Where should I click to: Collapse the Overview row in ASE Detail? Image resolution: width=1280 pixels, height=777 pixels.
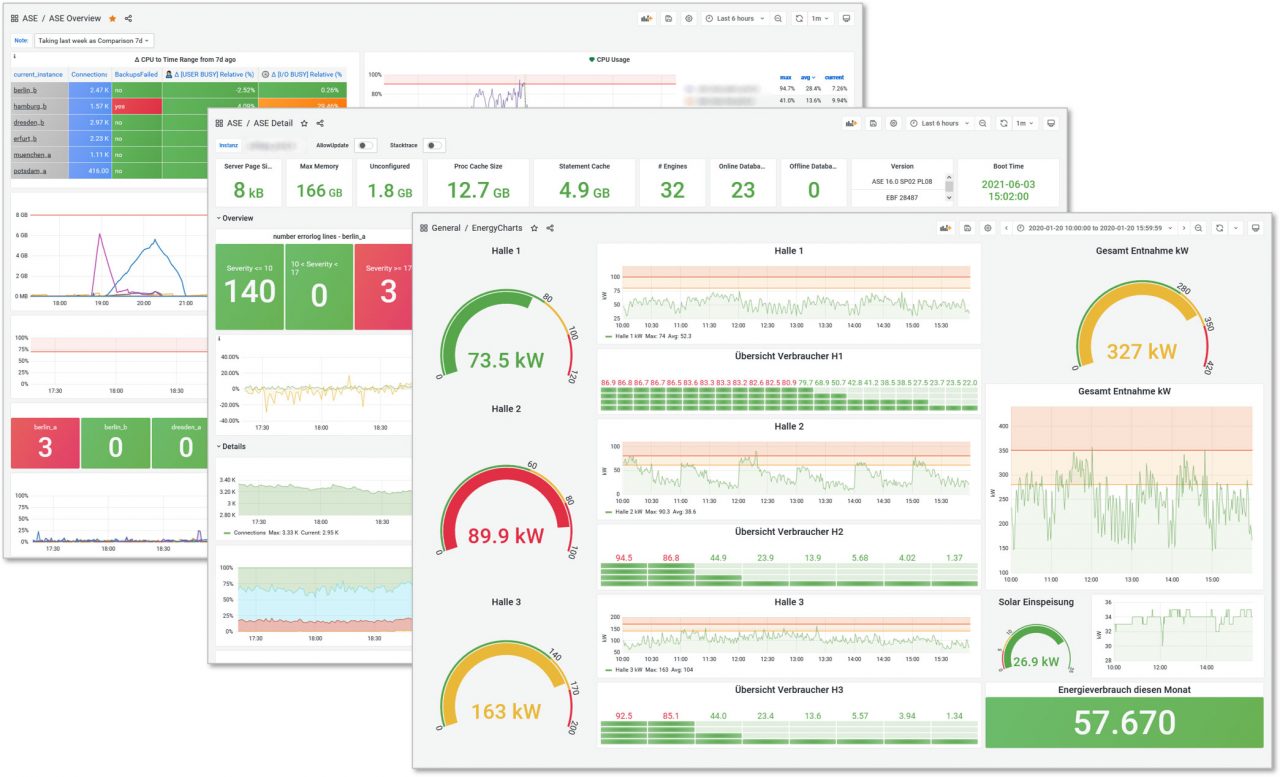click(238, 218)
